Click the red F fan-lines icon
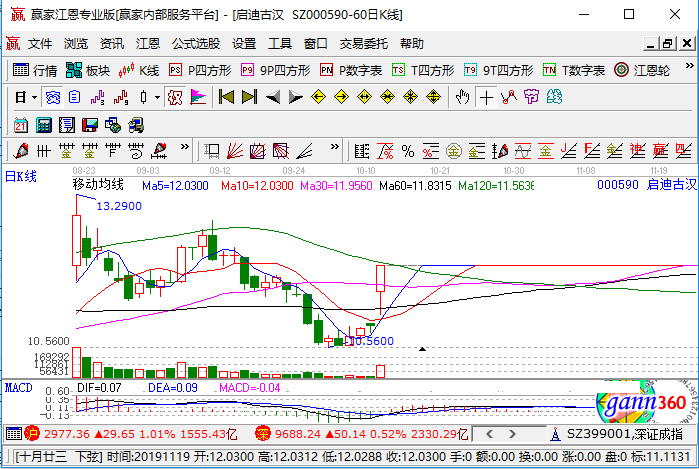The height and width of the screenshot is (469, 699). 592,152
